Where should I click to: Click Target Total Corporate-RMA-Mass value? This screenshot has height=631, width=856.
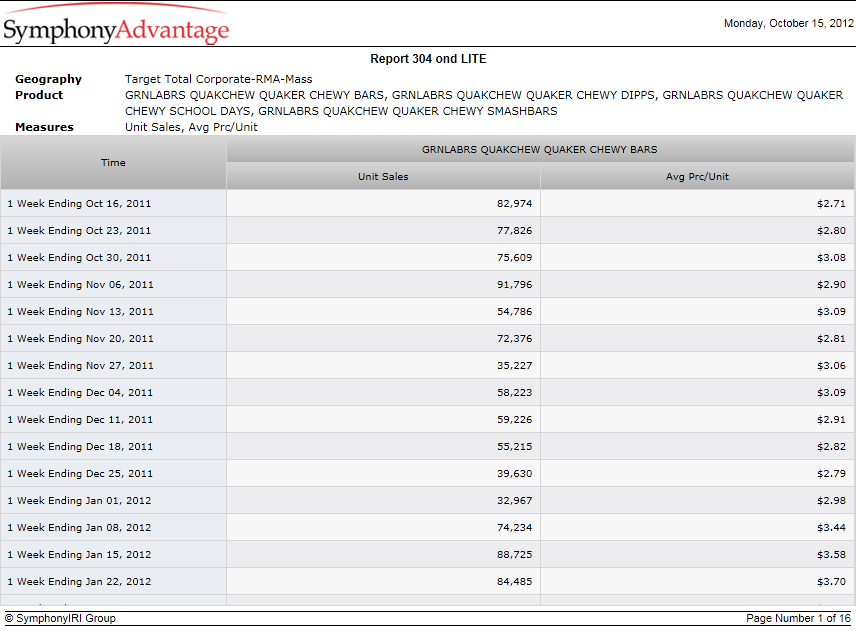218,79
